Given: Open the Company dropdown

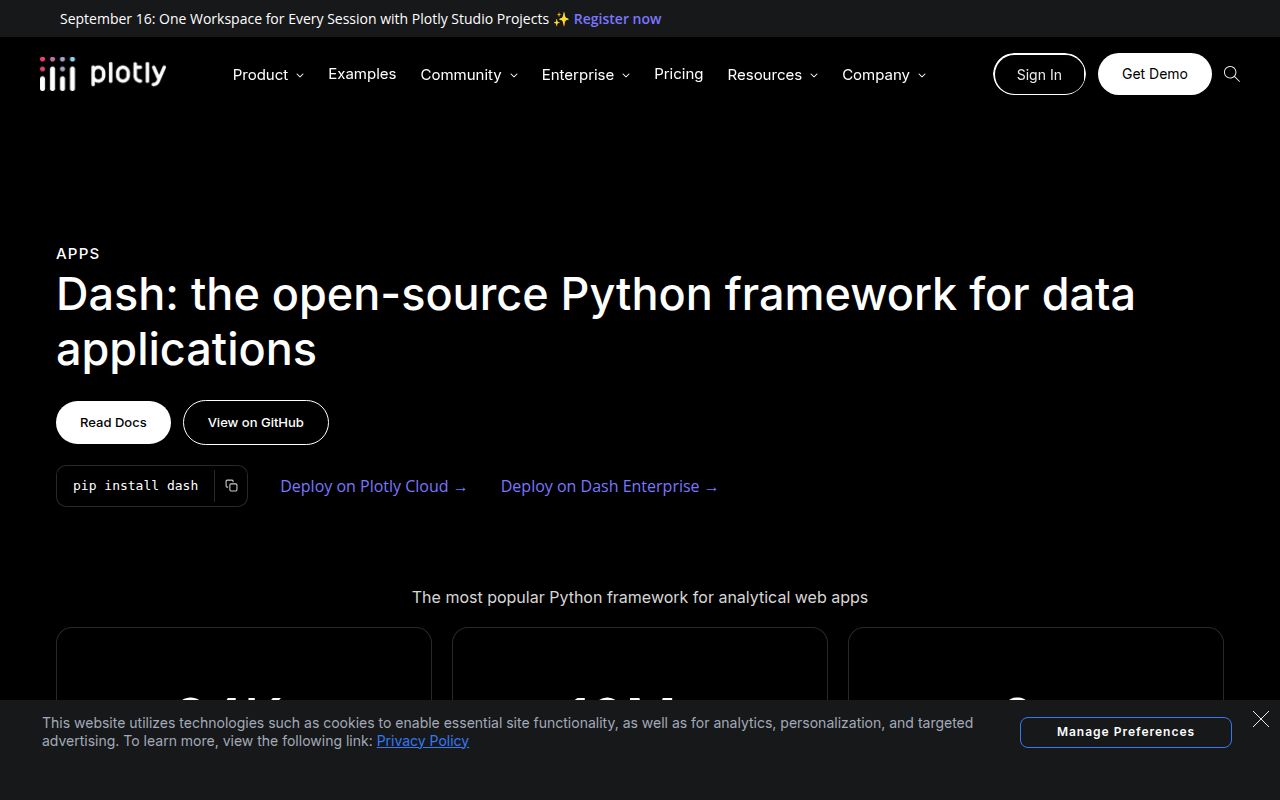Looking at the screenshot, I should point(884,75).
